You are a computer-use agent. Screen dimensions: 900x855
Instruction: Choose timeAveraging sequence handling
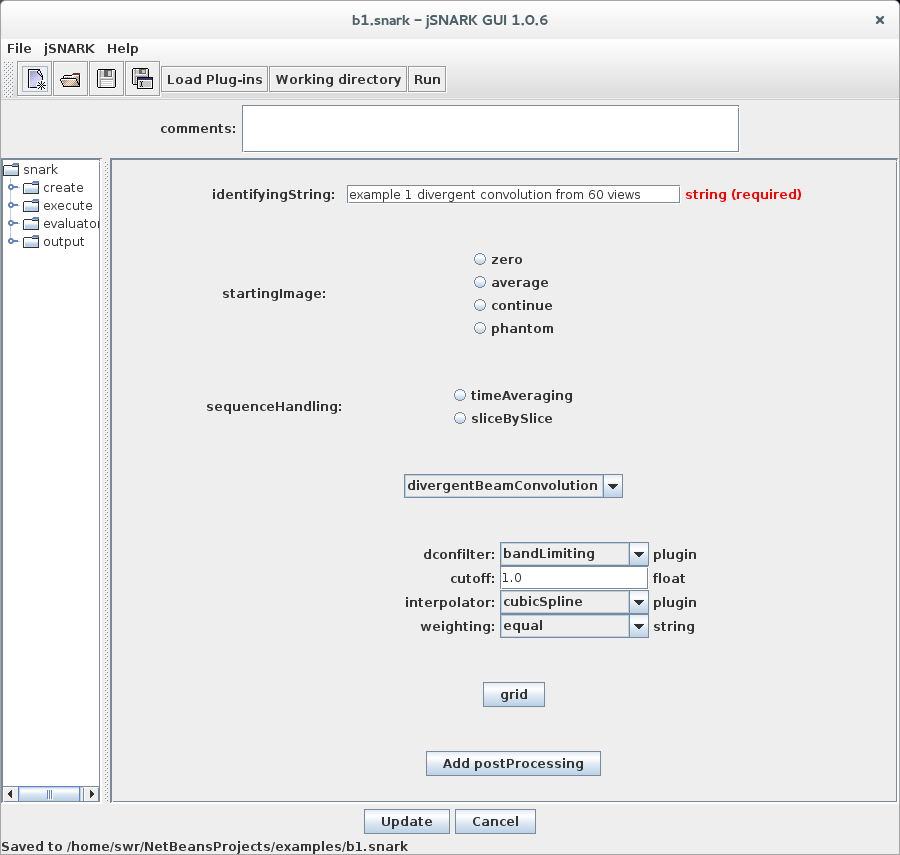coord(460,395)
